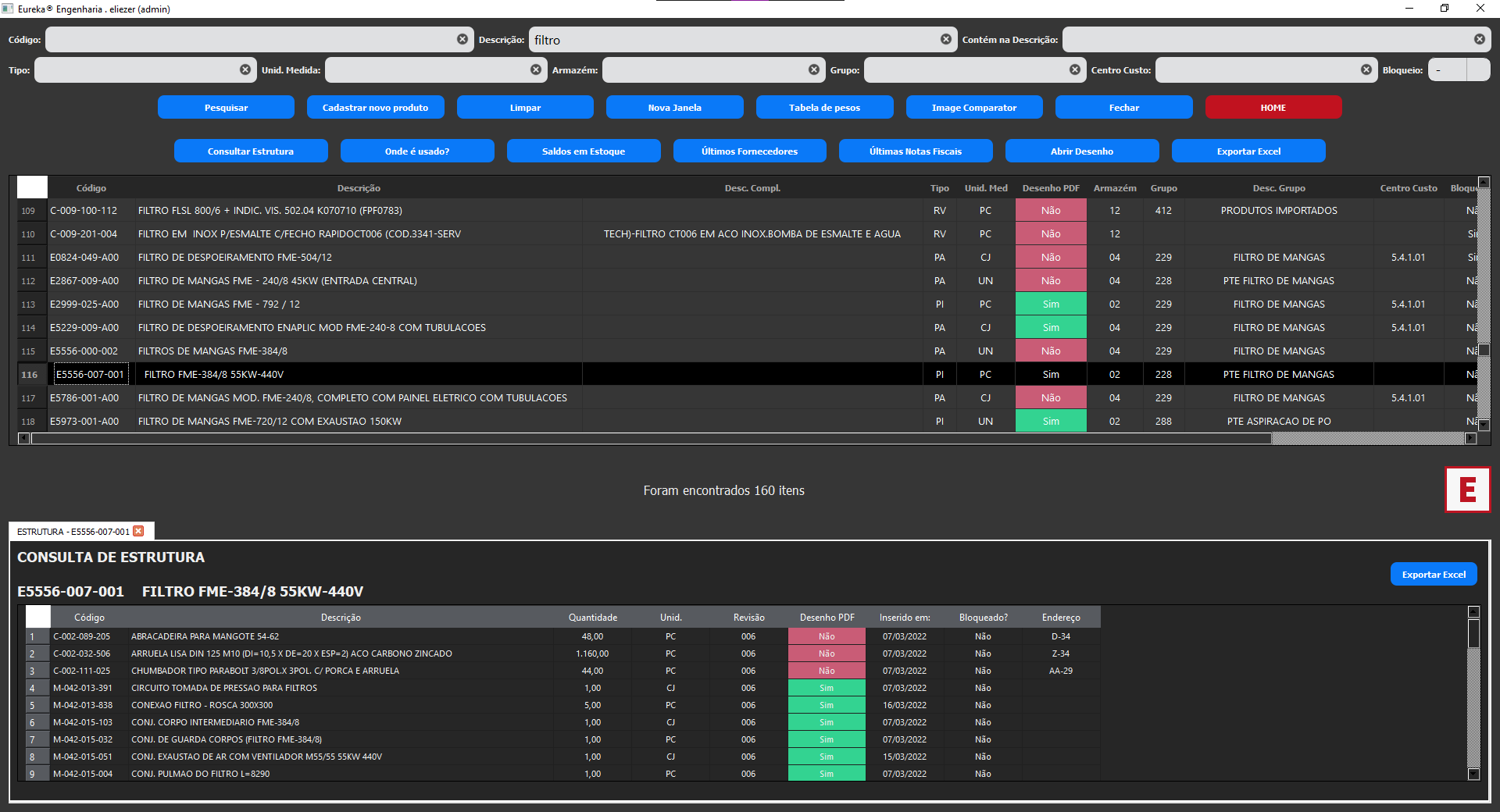Viewport: 1500px width, 812px height.
Task: Click results table vertical scrollbar up arrow
Action: pyautogui.click(x=1484, y=182)
